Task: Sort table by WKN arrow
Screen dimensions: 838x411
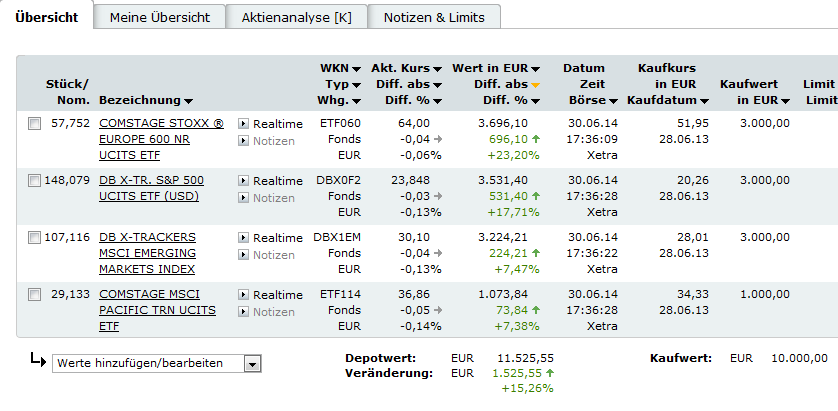Action: pos(356,69)
